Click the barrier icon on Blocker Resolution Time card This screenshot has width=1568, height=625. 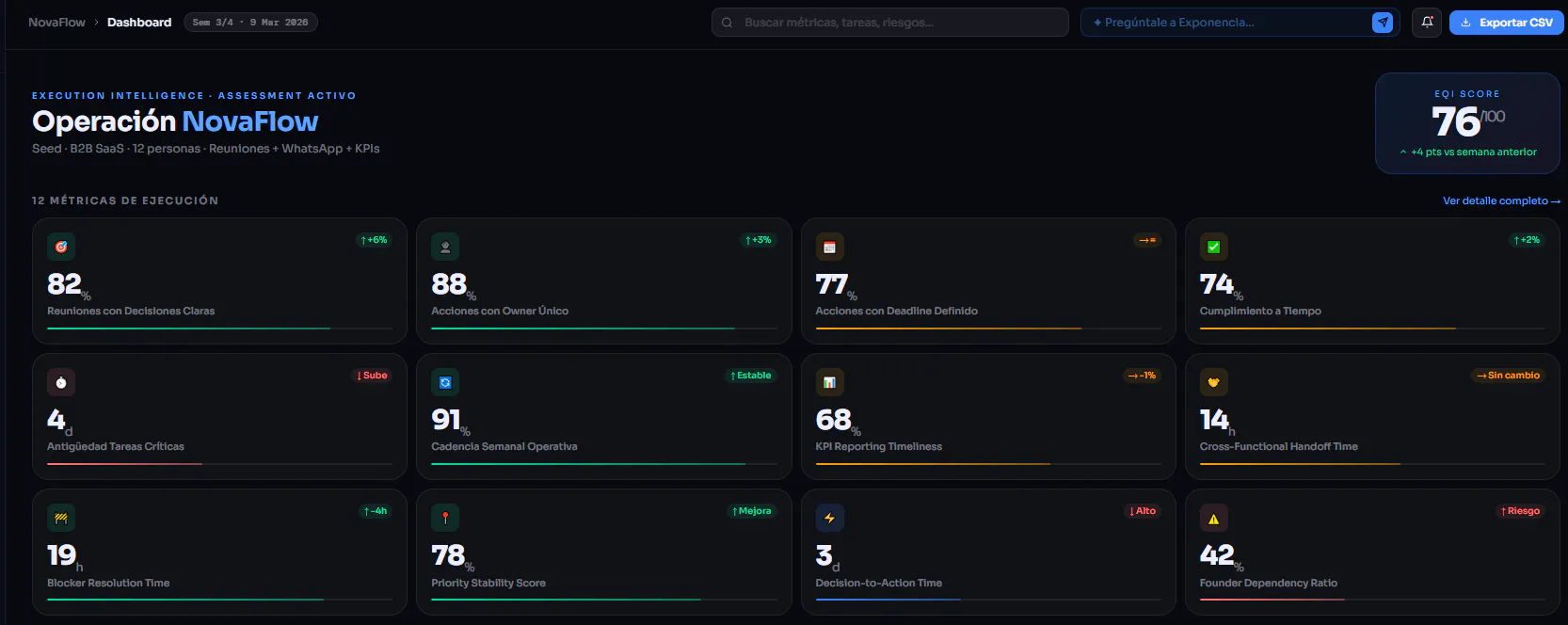61,518
